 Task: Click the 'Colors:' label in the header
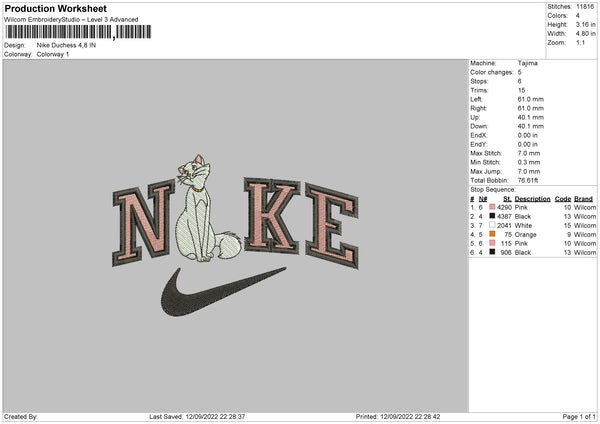558,16
